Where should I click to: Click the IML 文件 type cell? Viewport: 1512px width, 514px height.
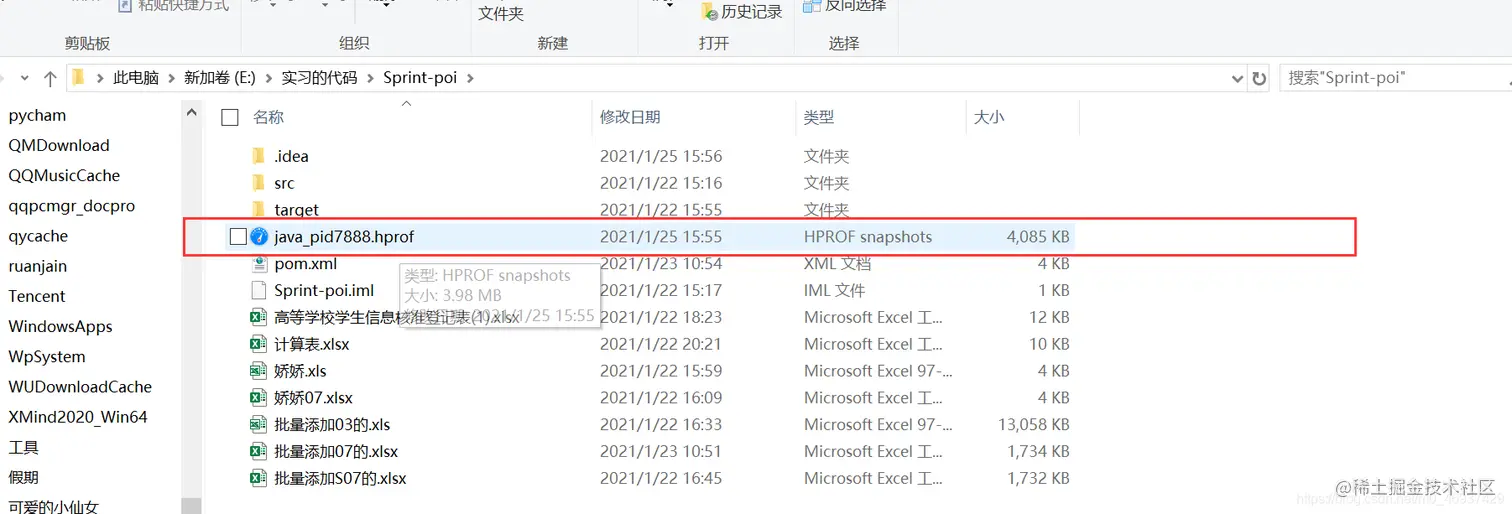pos(834,290)
